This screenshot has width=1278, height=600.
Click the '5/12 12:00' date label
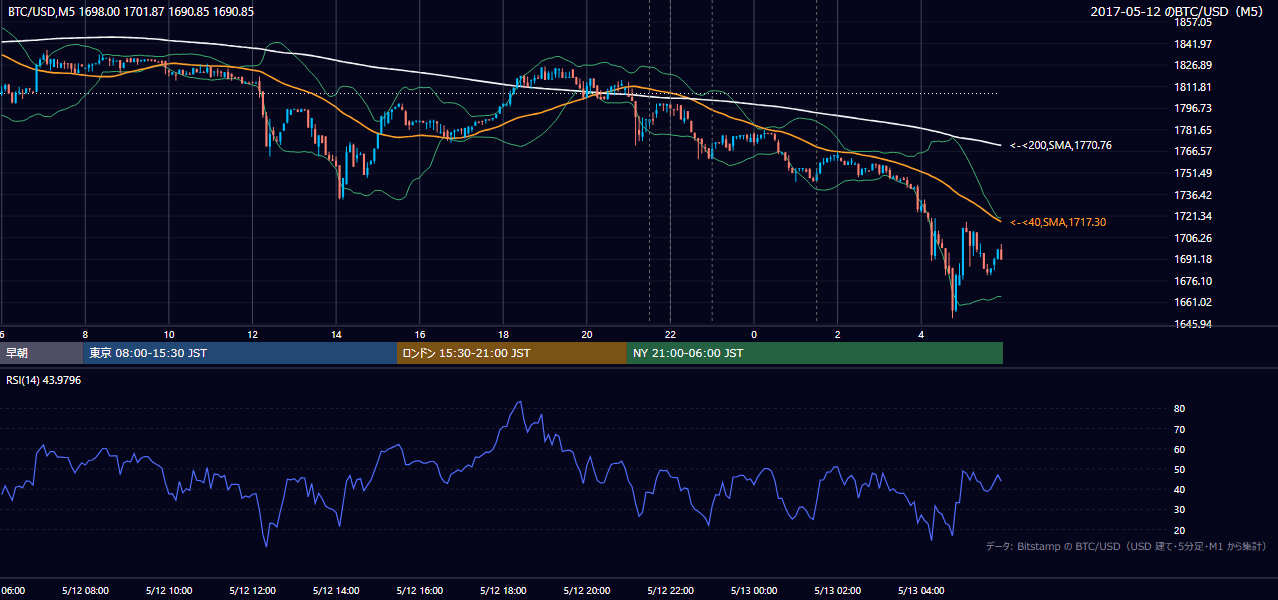point(251,590)
